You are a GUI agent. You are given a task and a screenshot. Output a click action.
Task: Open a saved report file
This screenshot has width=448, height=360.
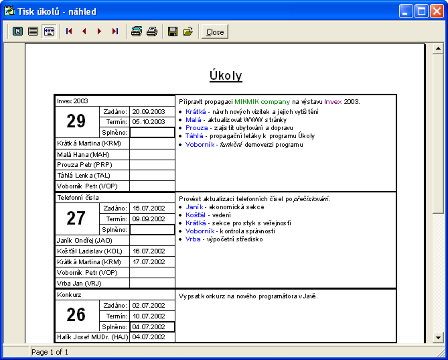coord(188,31)
